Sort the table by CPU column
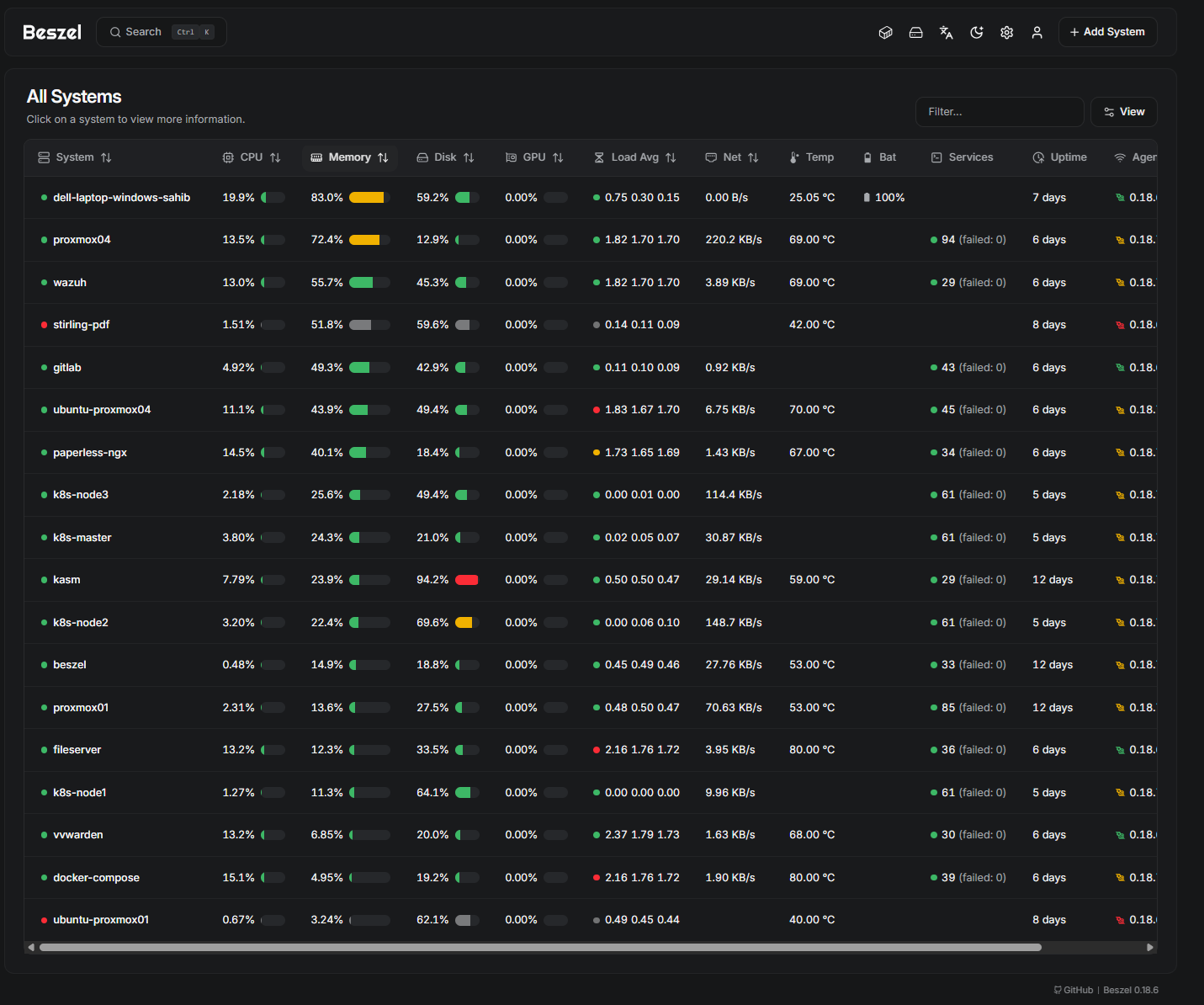This screenshot has width=1204, height=1005. tap(251, 157)
